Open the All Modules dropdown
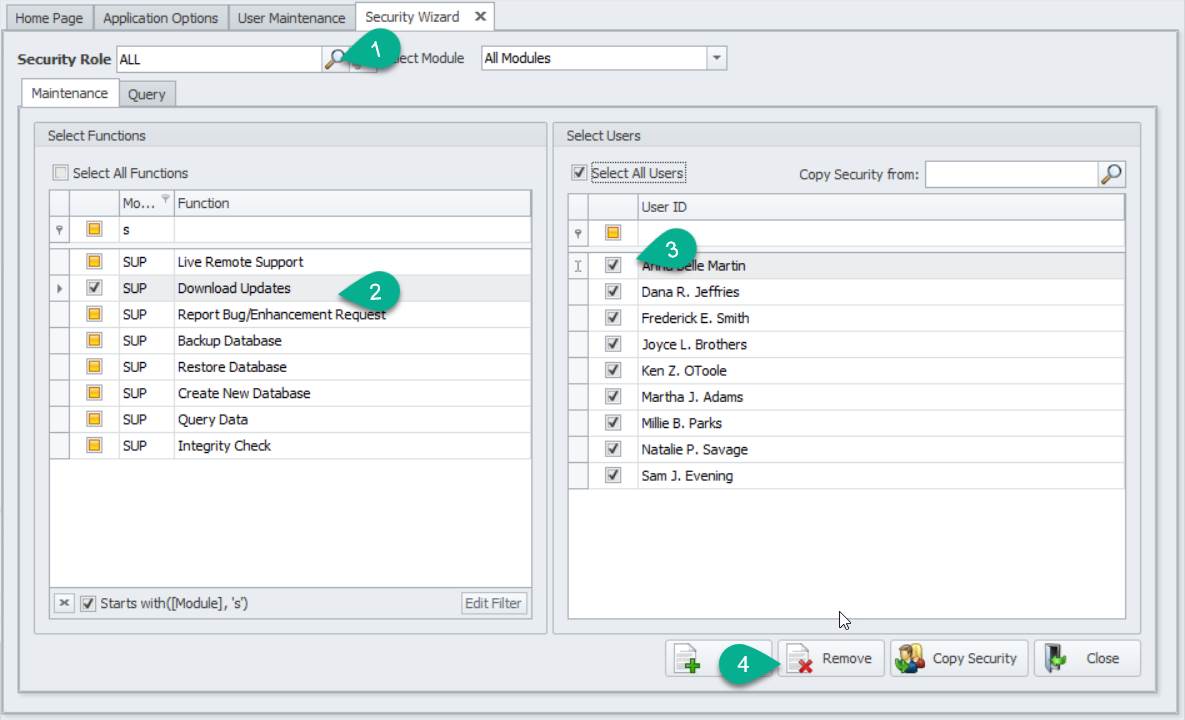 716,59
